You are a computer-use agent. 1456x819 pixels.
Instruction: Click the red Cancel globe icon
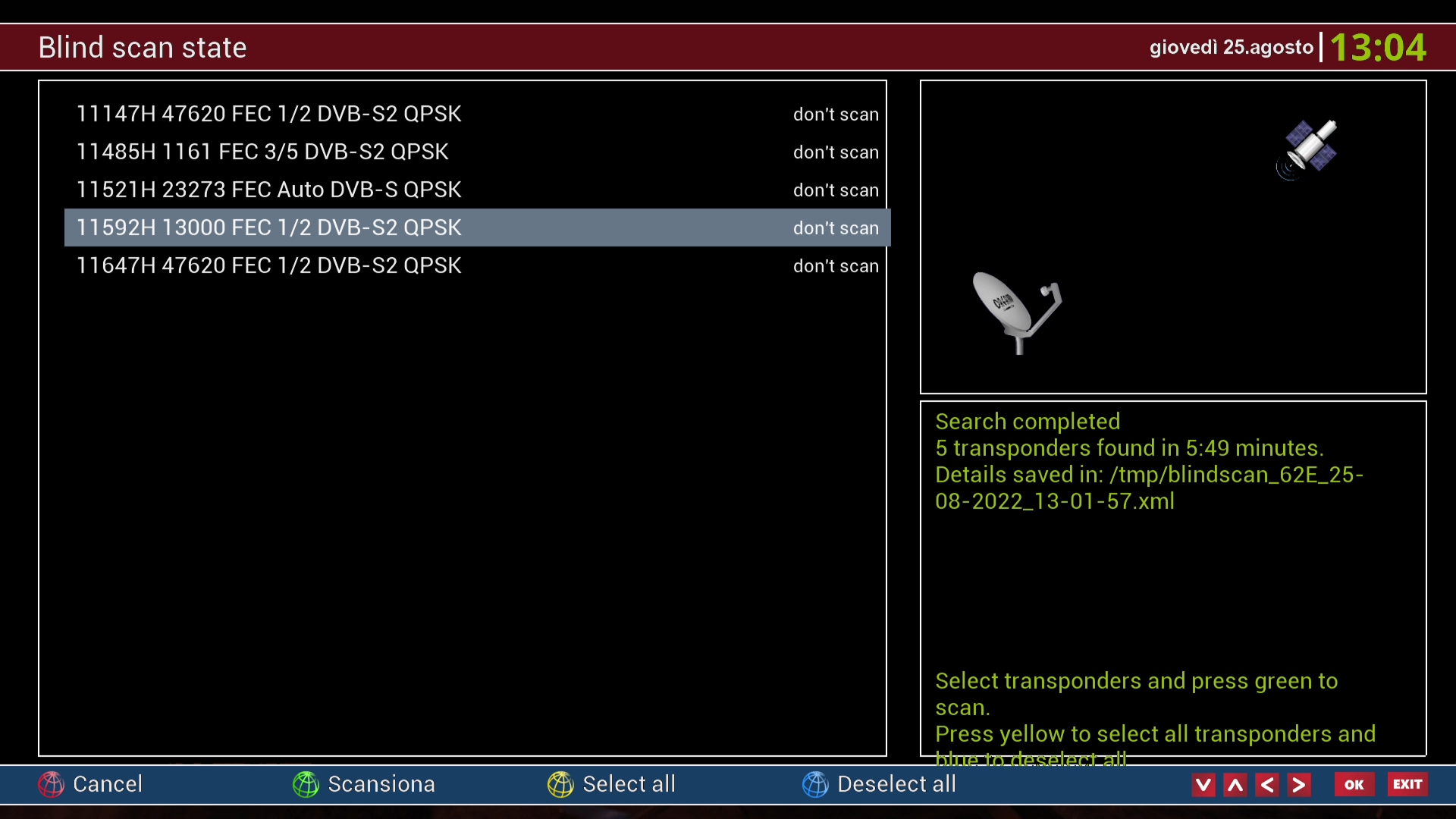[52, 784]
